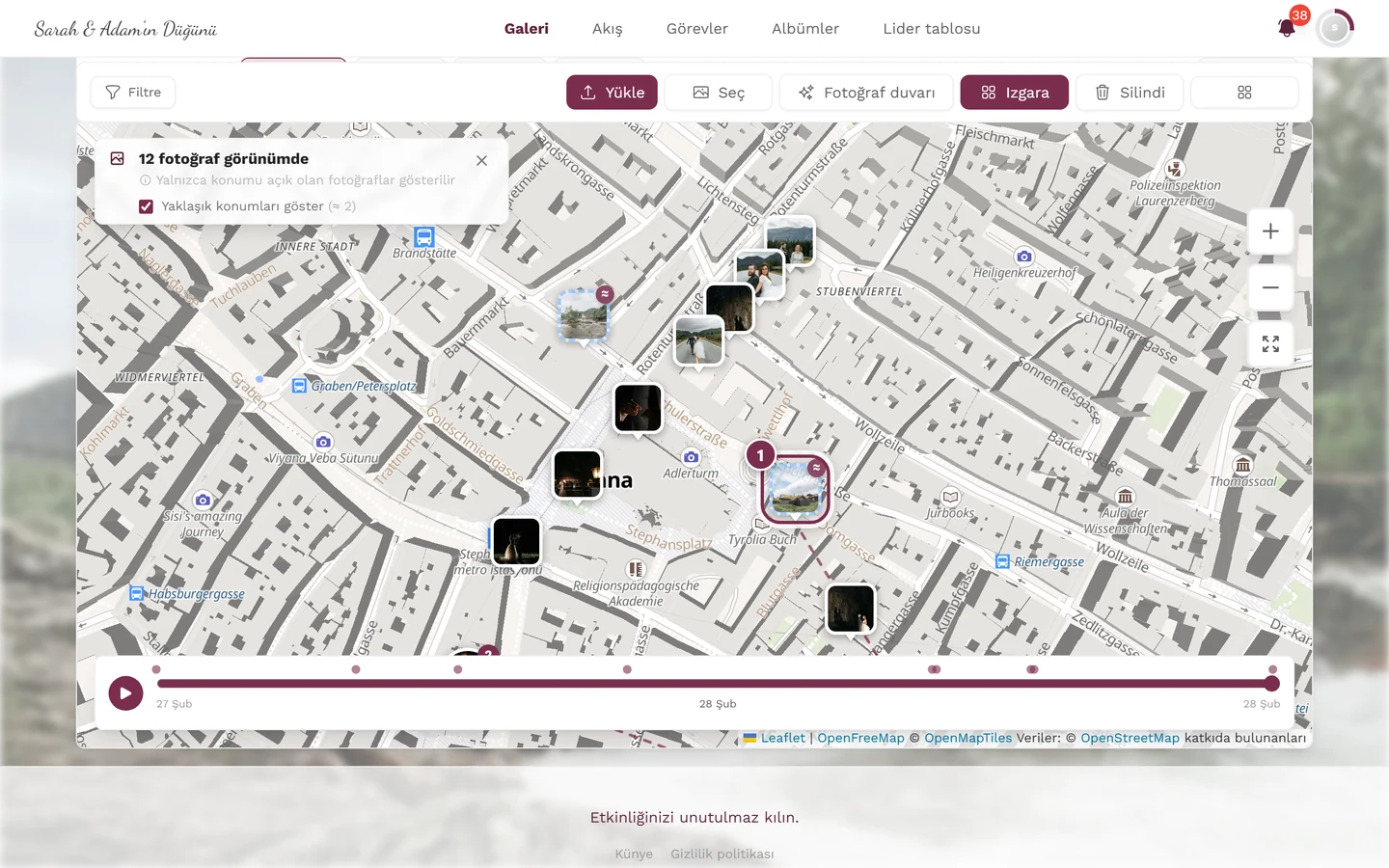Go to the Görevler tab

697,29
